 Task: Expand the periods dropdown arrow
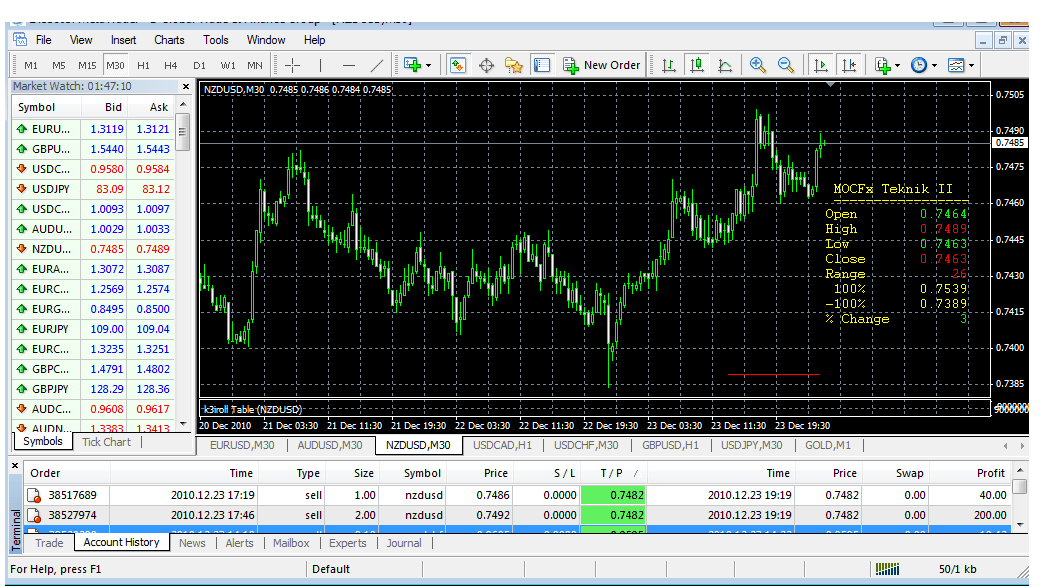[x=935, y=66]
